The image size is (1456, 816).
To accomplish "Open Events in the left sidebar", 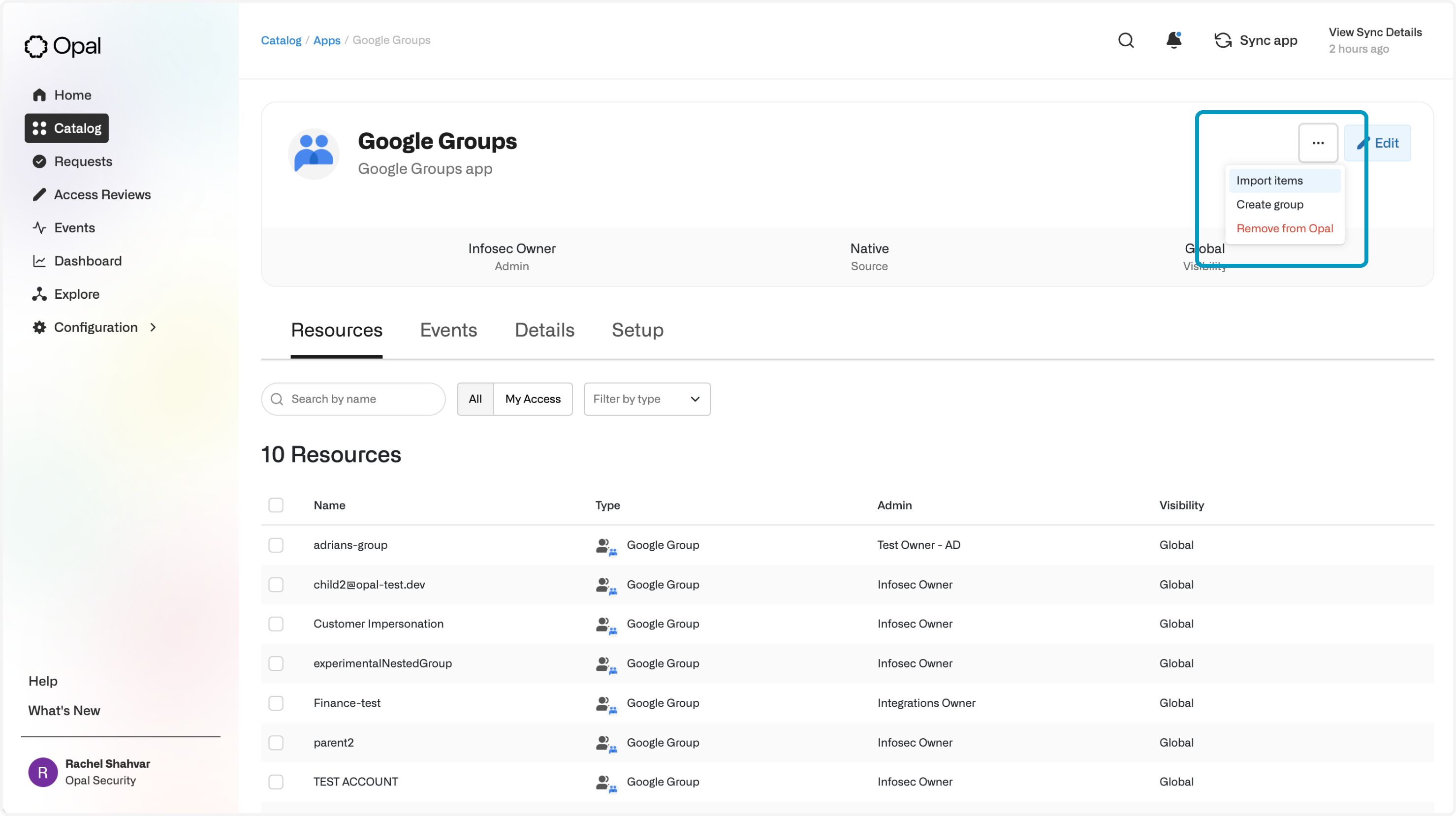I will click(x=63, y=228).
